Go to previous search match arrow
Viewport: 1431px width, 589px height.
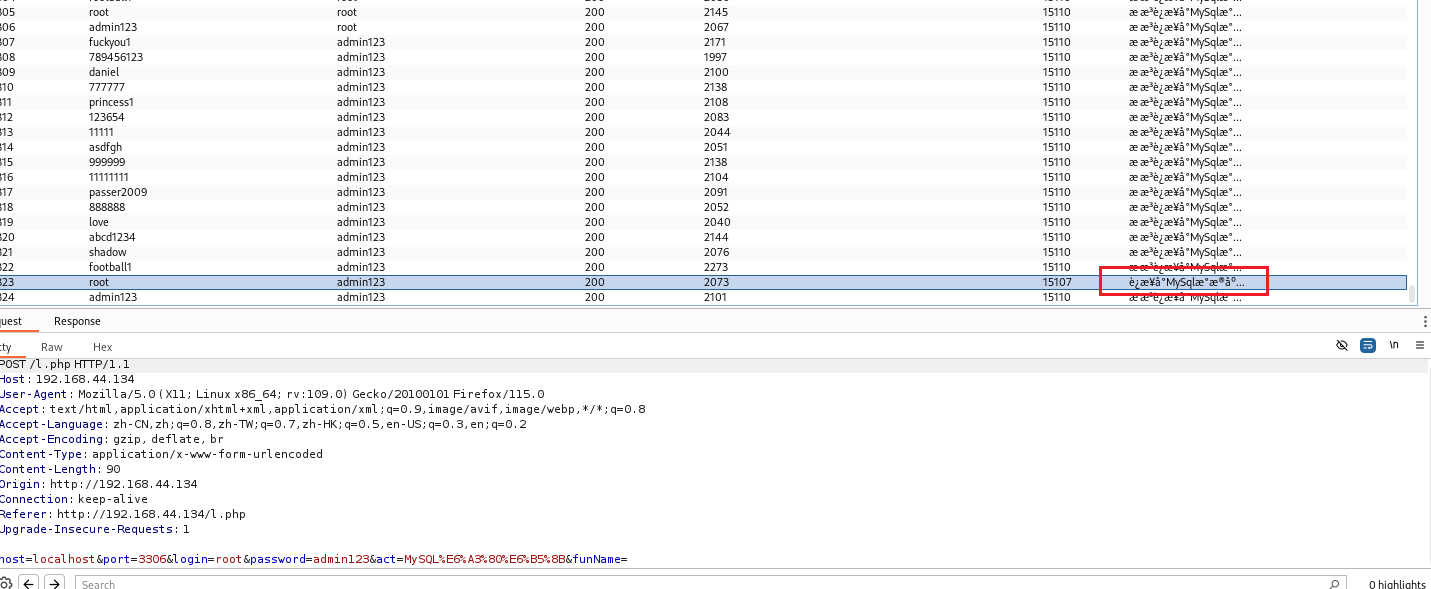(x=29, y=584)
